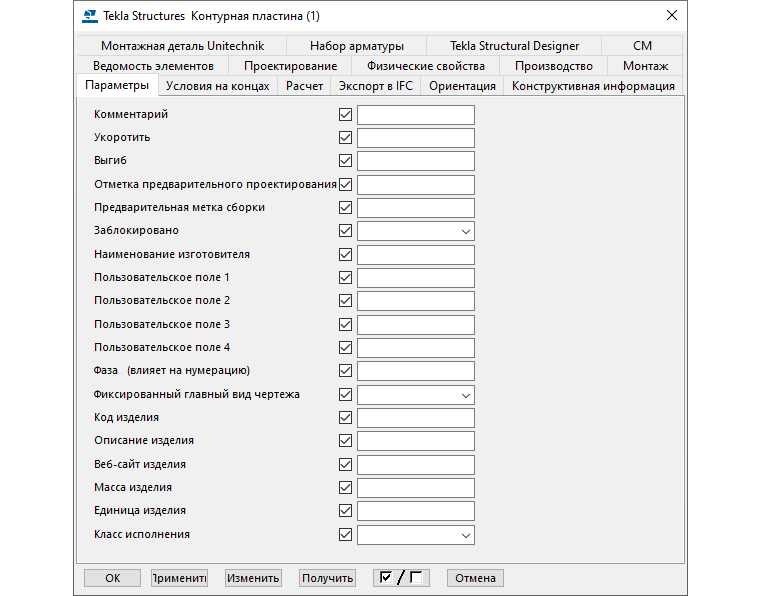Focus the Код изделия field
This screenshot has width=760, height=596.
[x=416, y=418]
